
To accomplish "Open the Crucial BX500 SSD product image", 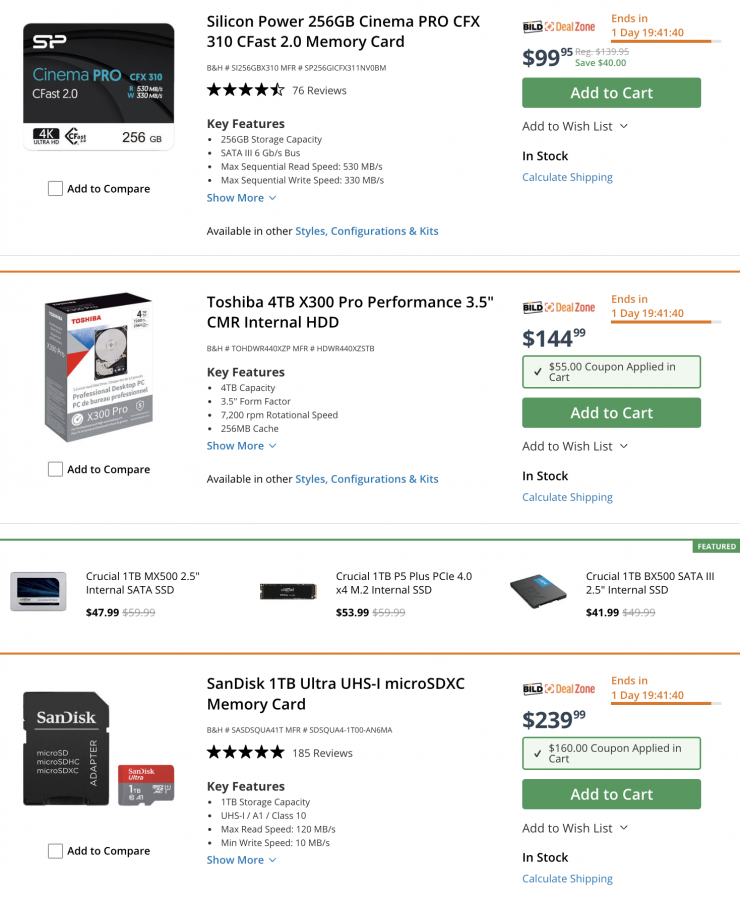I will (538, 591).
